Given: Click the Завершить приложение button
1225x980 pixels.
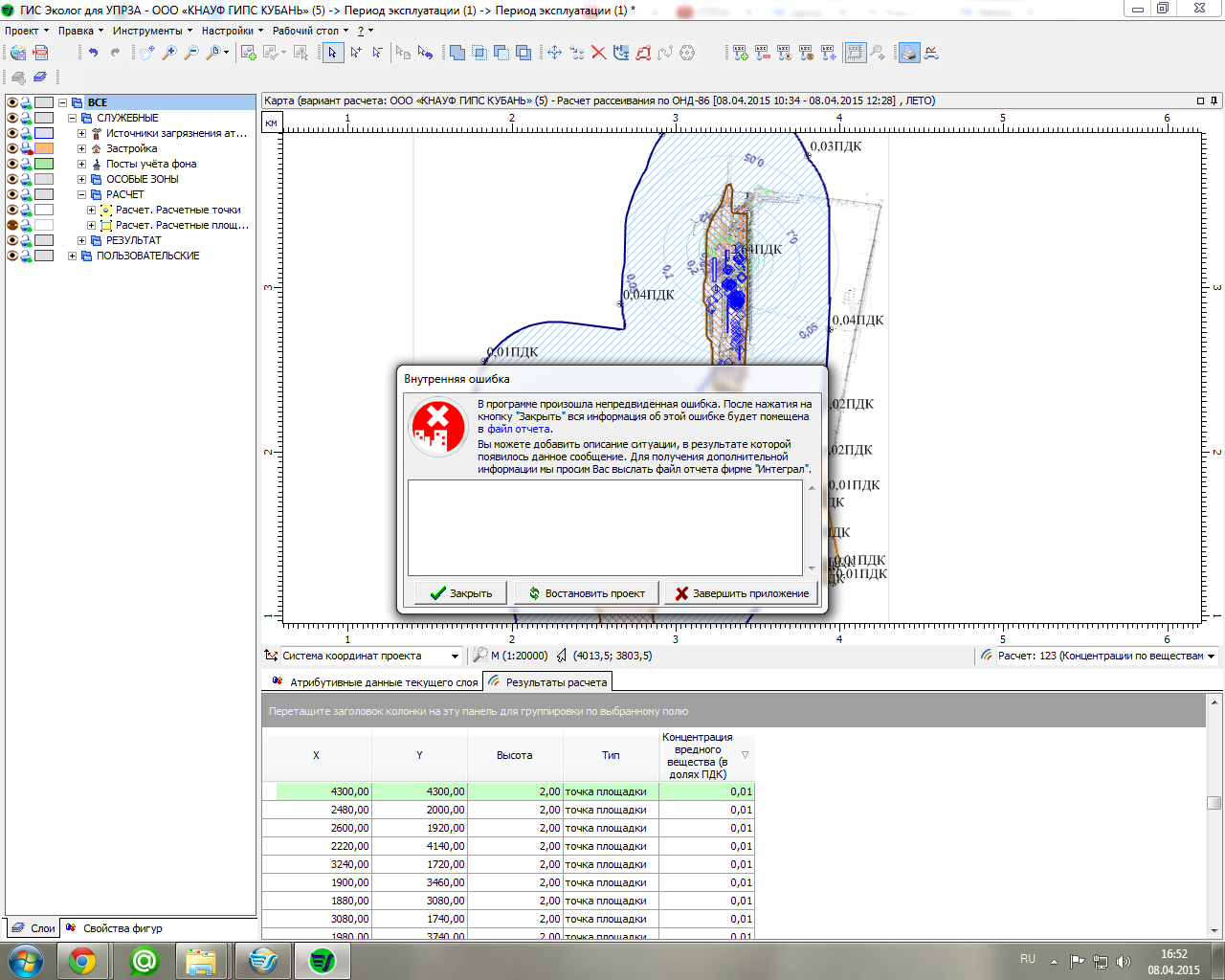Looking at the screenshot, I should tap(742, 593).
